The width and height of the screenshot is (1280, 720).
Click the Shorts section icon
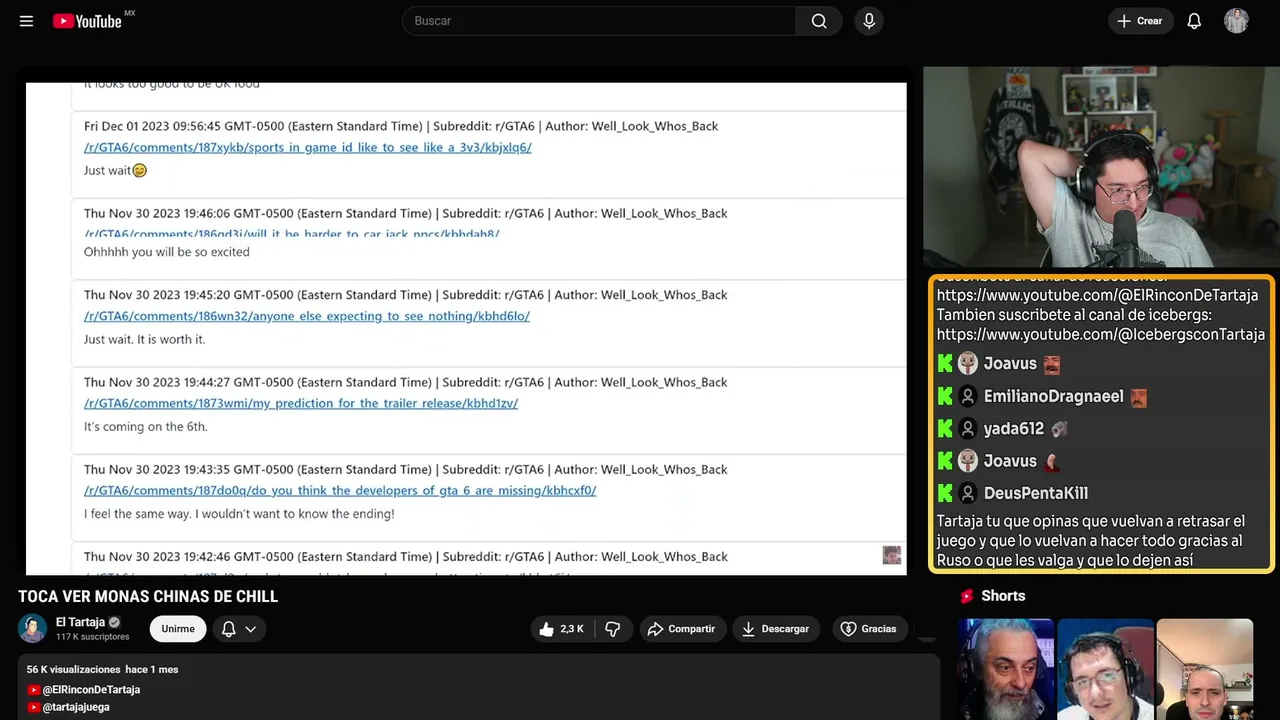click(967, 596)
